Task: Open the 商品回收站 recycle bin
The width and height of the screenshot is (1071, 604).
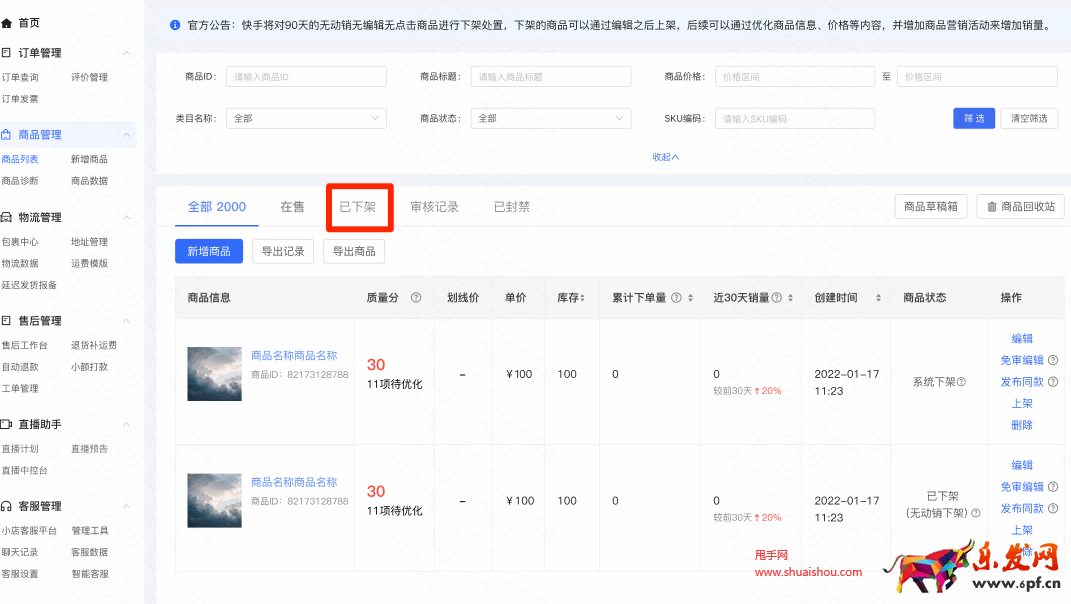Action: point(1020,207)
